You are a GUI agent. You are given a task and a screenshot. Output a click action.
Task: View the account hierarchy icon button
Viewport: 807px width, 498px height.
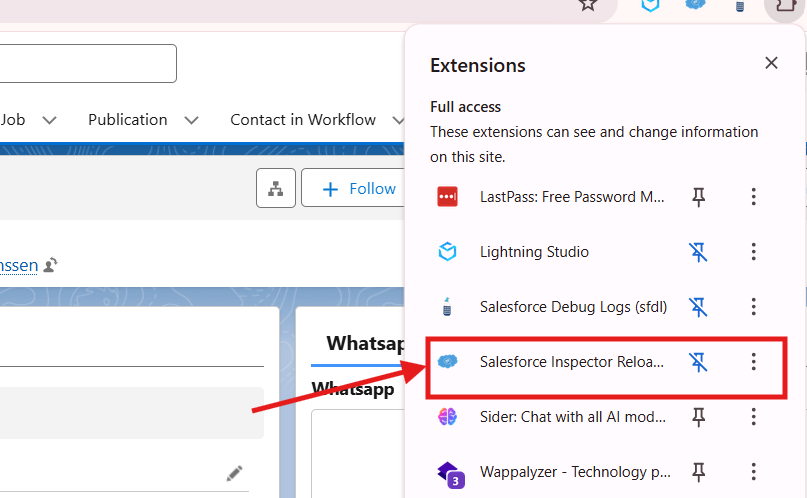[x=276, y=188]
